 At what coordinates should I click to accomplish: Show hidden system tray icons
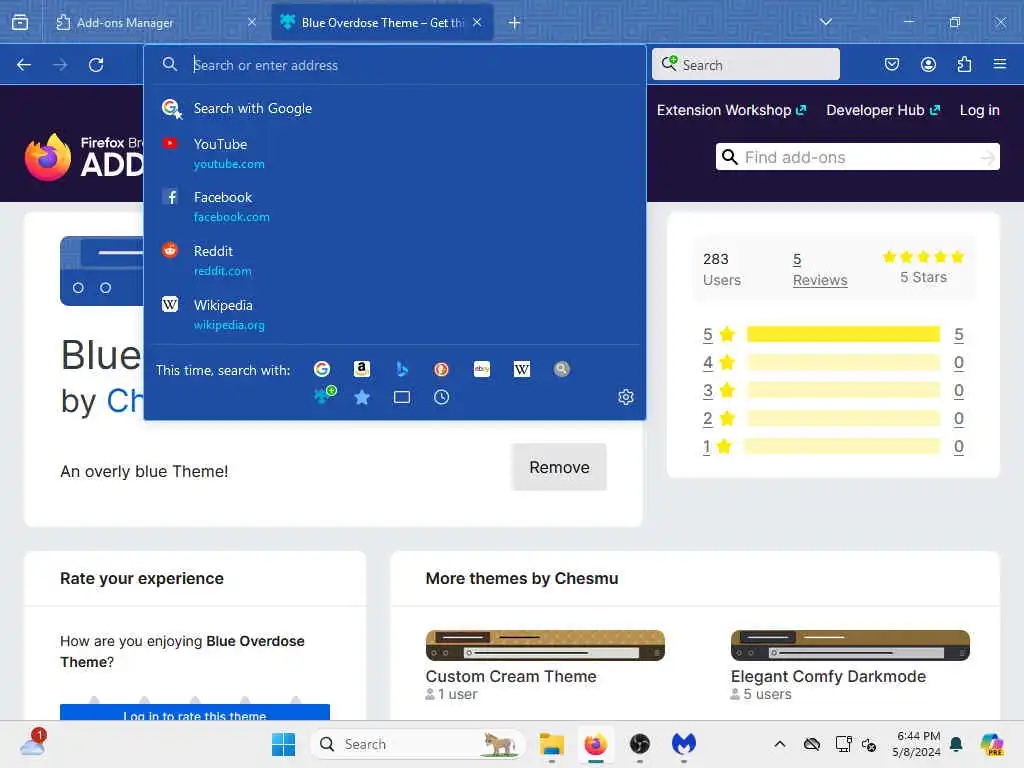780,744
